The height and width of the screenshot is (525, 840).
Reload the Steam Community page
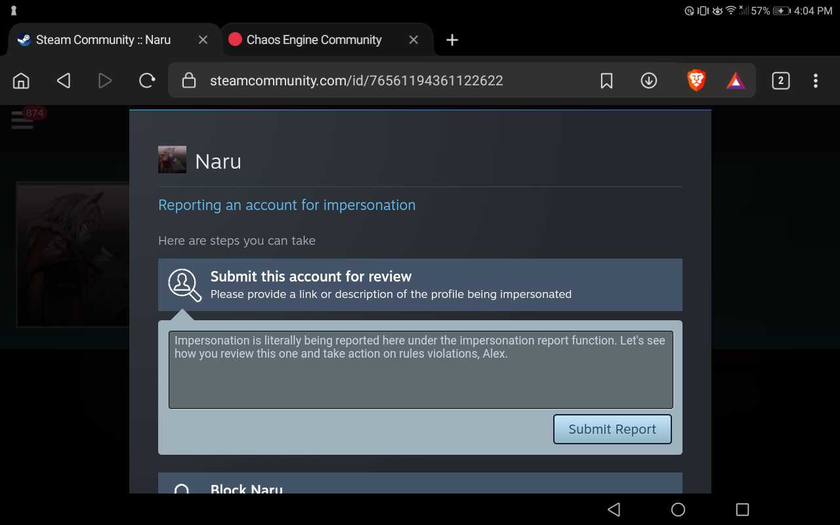[x=147, y=81]
